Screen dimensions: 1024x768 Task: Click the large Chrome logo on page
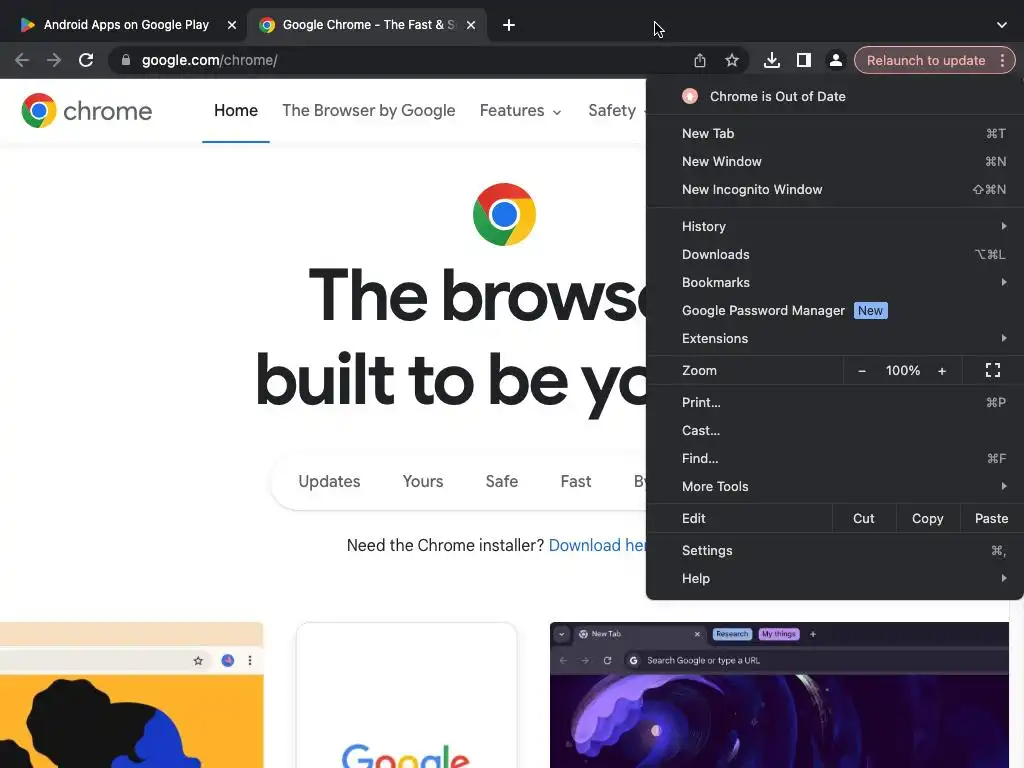(504, 214)
